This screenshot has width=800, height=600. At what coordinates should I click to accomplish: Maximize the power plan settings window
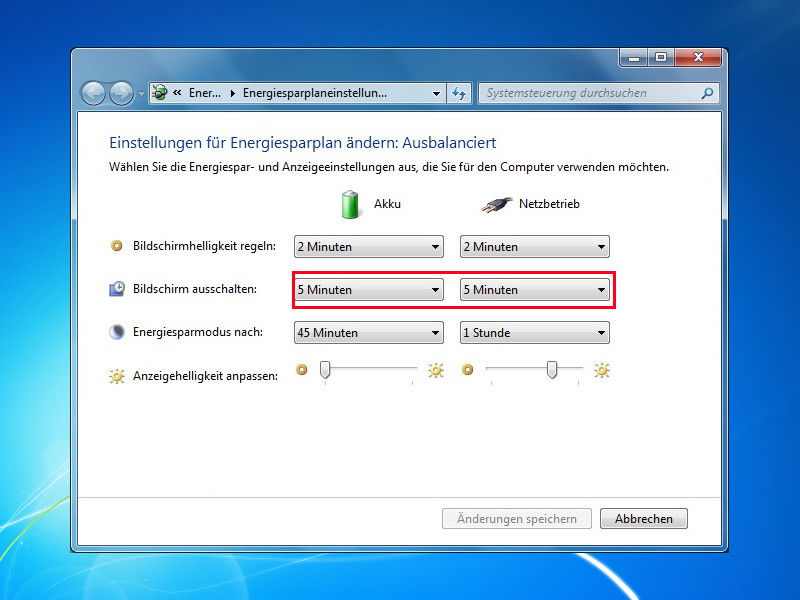(x=661, y=58)
